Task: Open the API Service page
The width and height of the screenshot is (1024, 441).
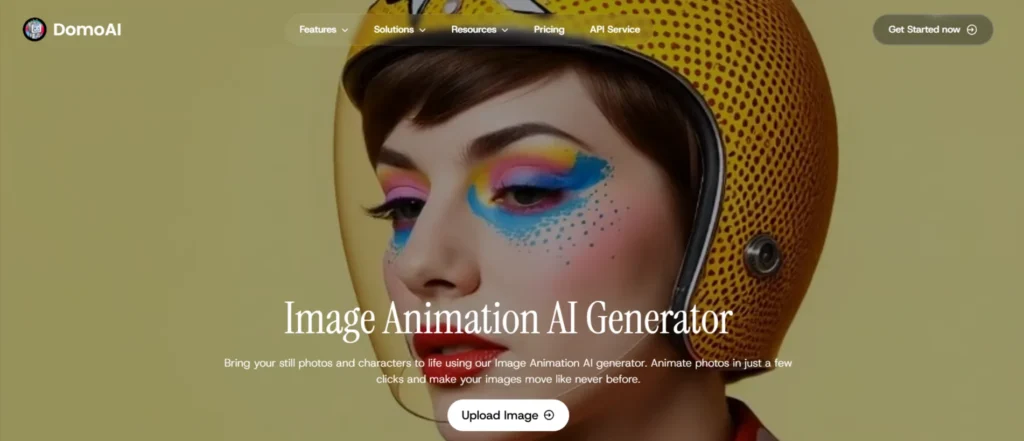Action: tap(615, 29)
